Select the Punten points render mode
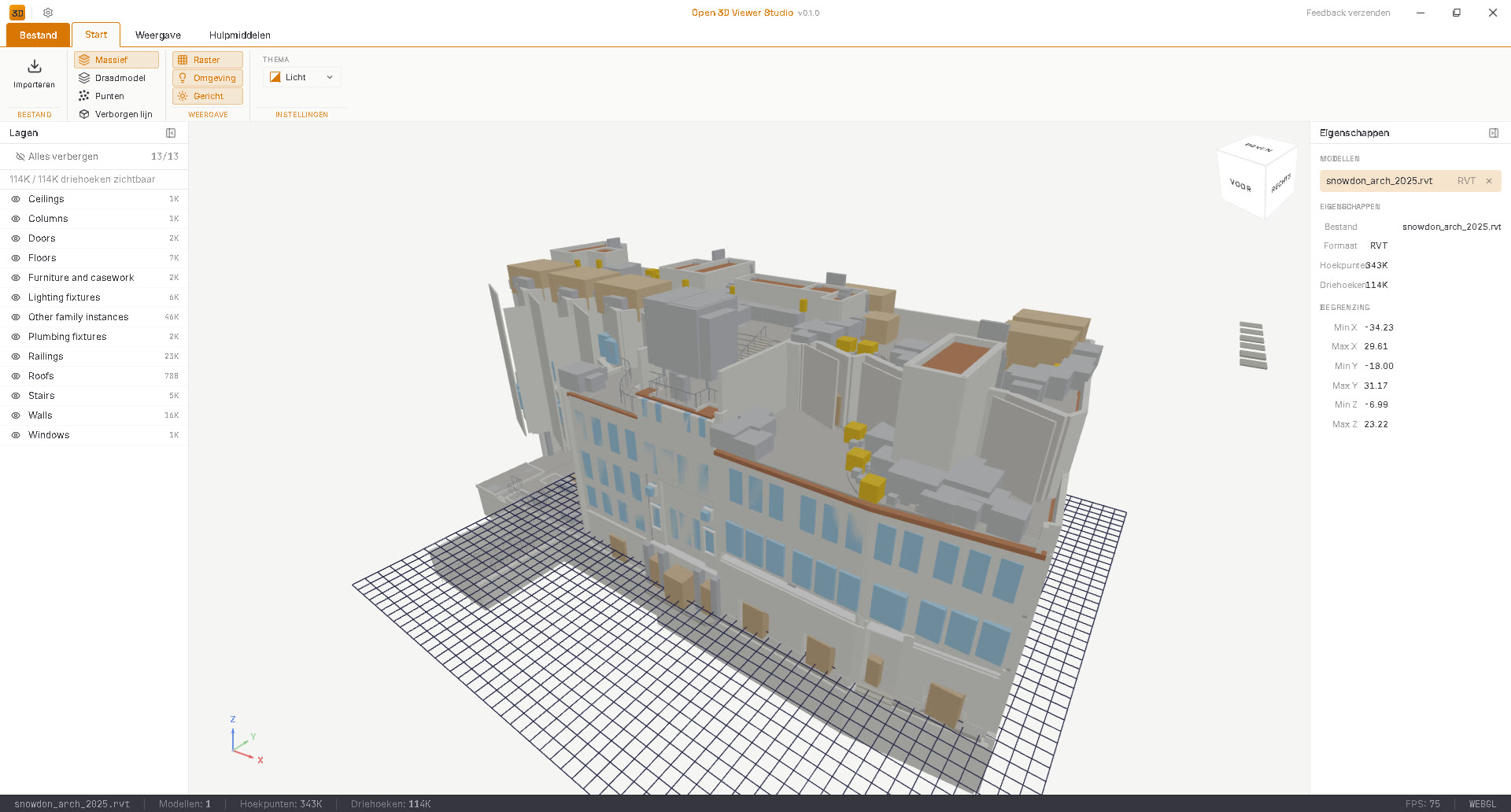Screen dimensions: 1511x812 click(x=116, y=96)
